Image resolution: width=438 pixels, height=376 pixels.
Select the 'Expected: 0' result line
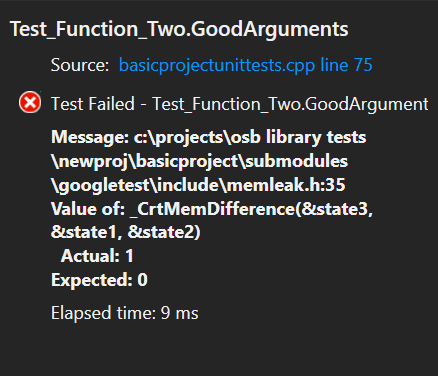click(99, 280)
